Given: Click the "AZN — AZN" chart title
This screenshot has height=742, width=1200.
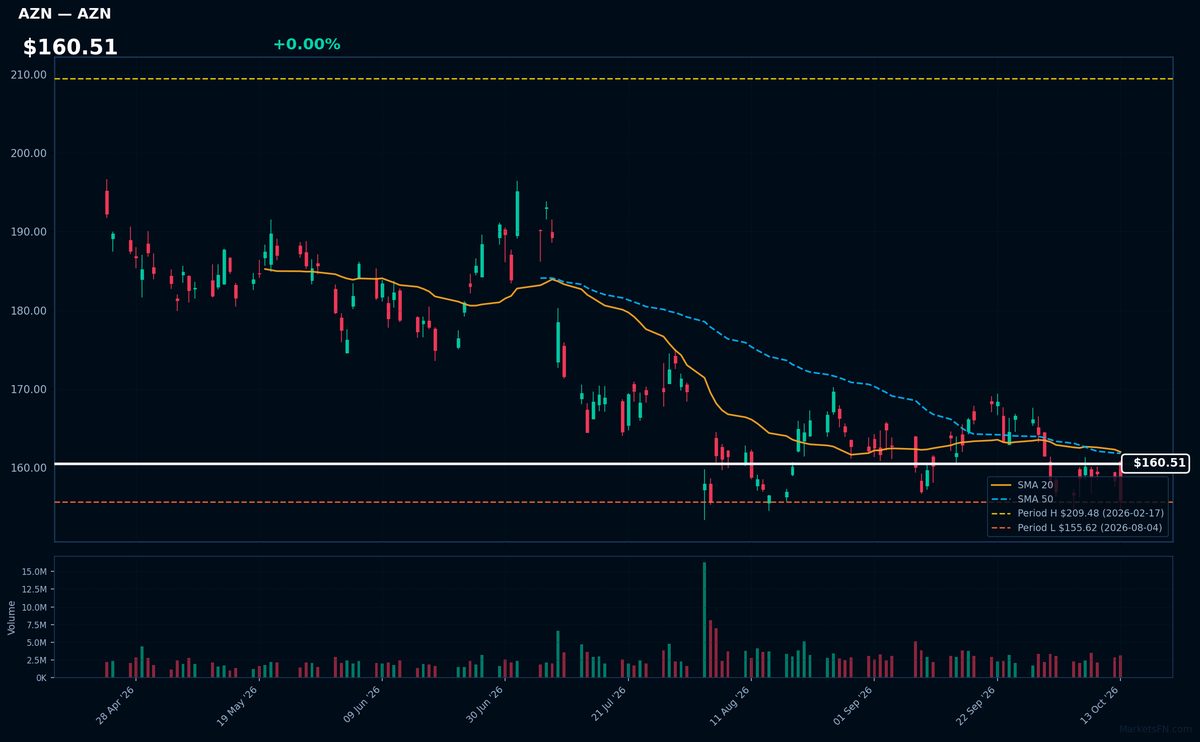Looking at the screenshot, I should click(x=65, y=14).
